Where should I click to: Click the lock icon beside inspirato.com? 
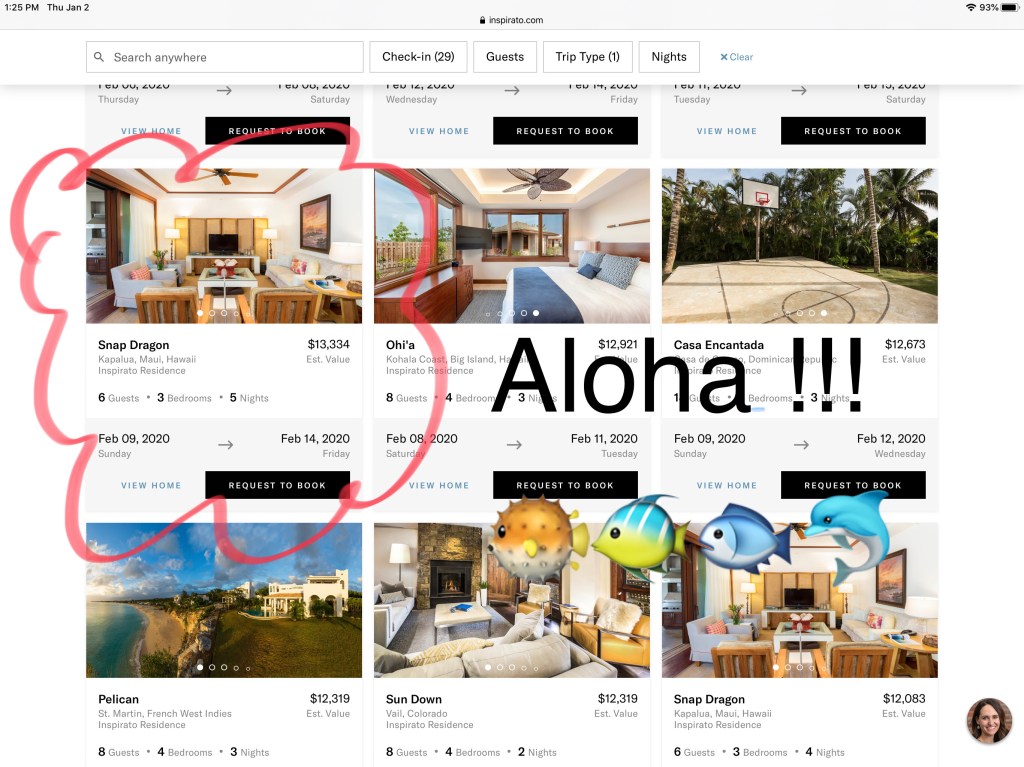[483, 20]
